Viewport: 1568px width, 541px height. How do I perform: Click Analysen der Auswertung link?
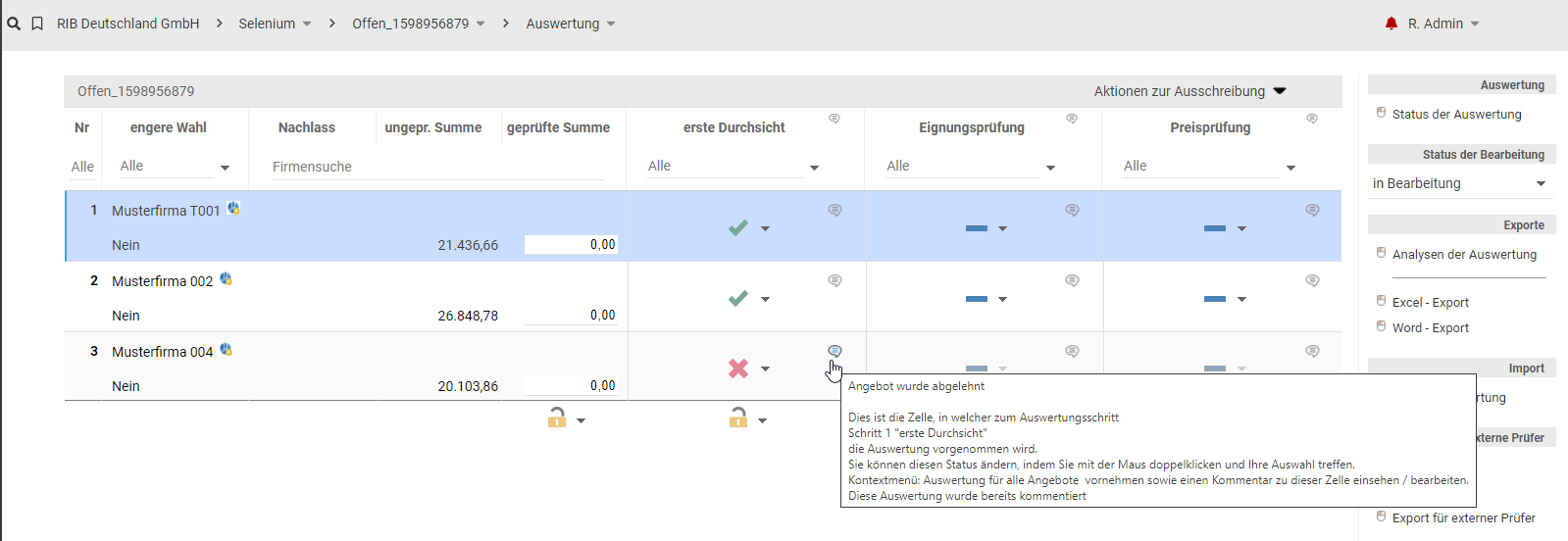(x=1464, y=255)
